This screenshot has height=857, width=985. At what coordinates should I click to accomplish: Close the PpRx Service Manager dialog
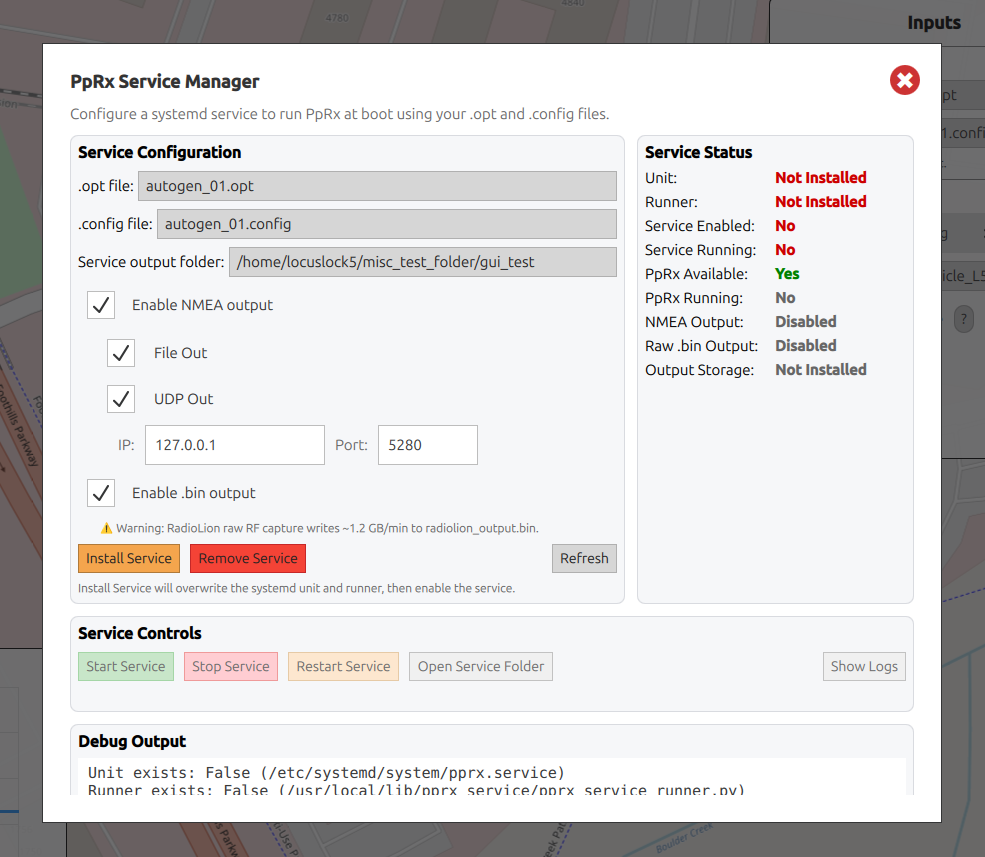coord(905,80)
